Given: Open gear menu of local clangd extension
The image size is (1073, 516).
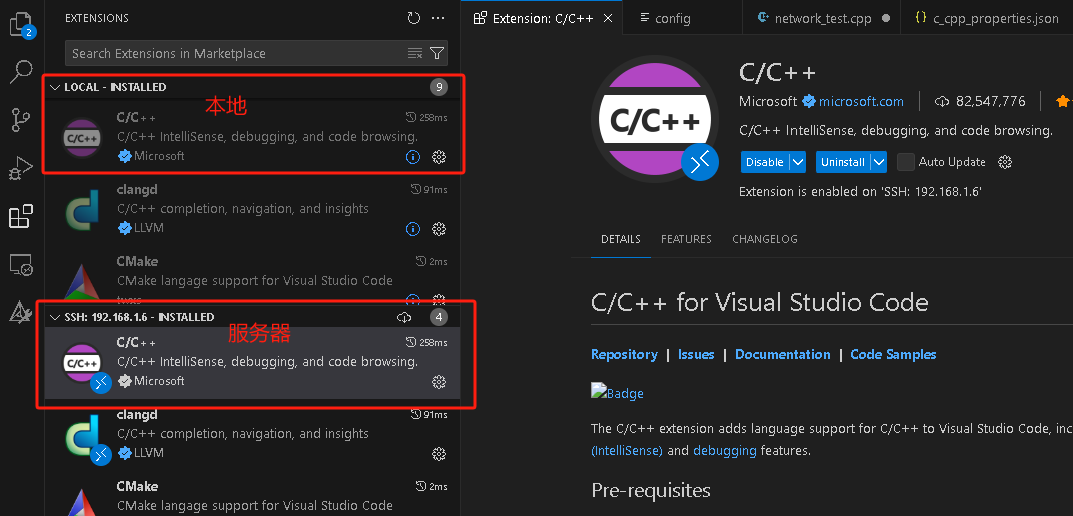Looking at the screenshot, I should 439,229.
